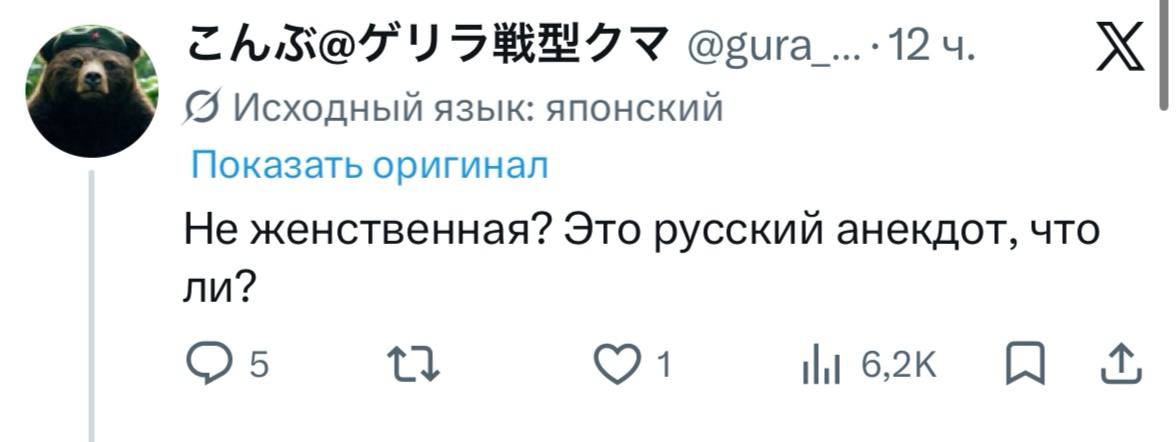This screenshot has height=442, width=1176.
Task: Click the reply speech bubble icon
Action: coord(210,365)
